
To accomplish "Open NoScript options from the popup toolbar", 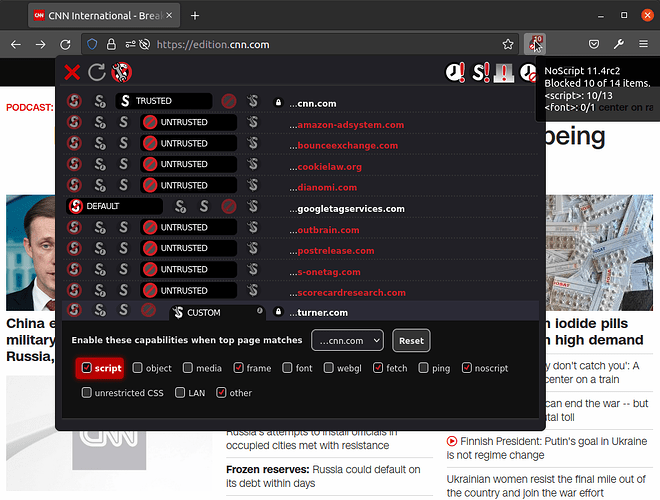I will point(122,72).
